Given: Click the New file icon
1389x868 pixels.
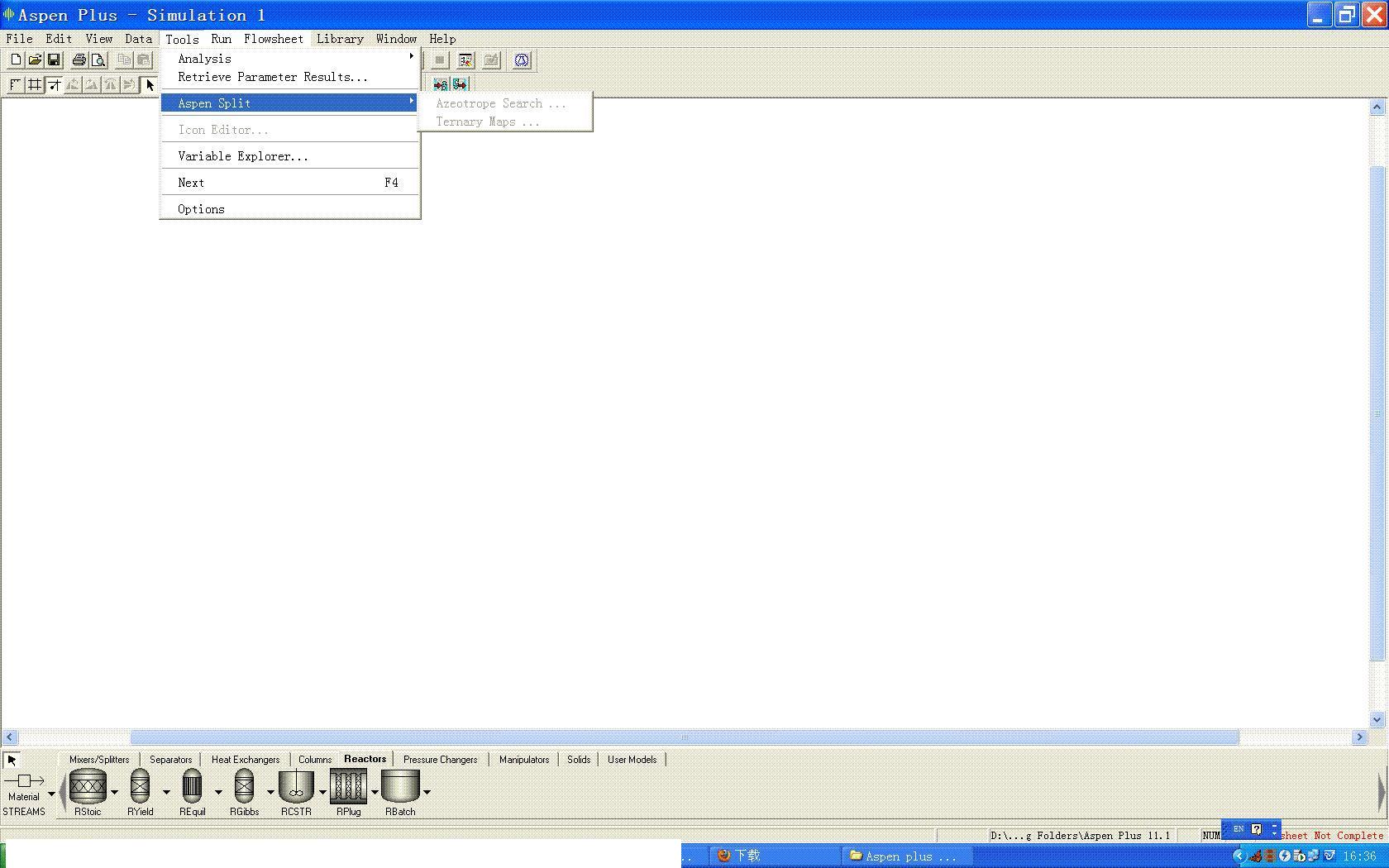Looking at the screenshot, I should coord(16,60).
